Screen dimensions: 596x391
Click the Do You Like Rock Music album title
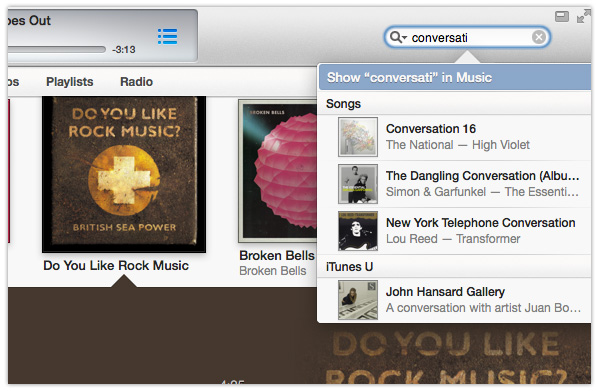(116, 265)
